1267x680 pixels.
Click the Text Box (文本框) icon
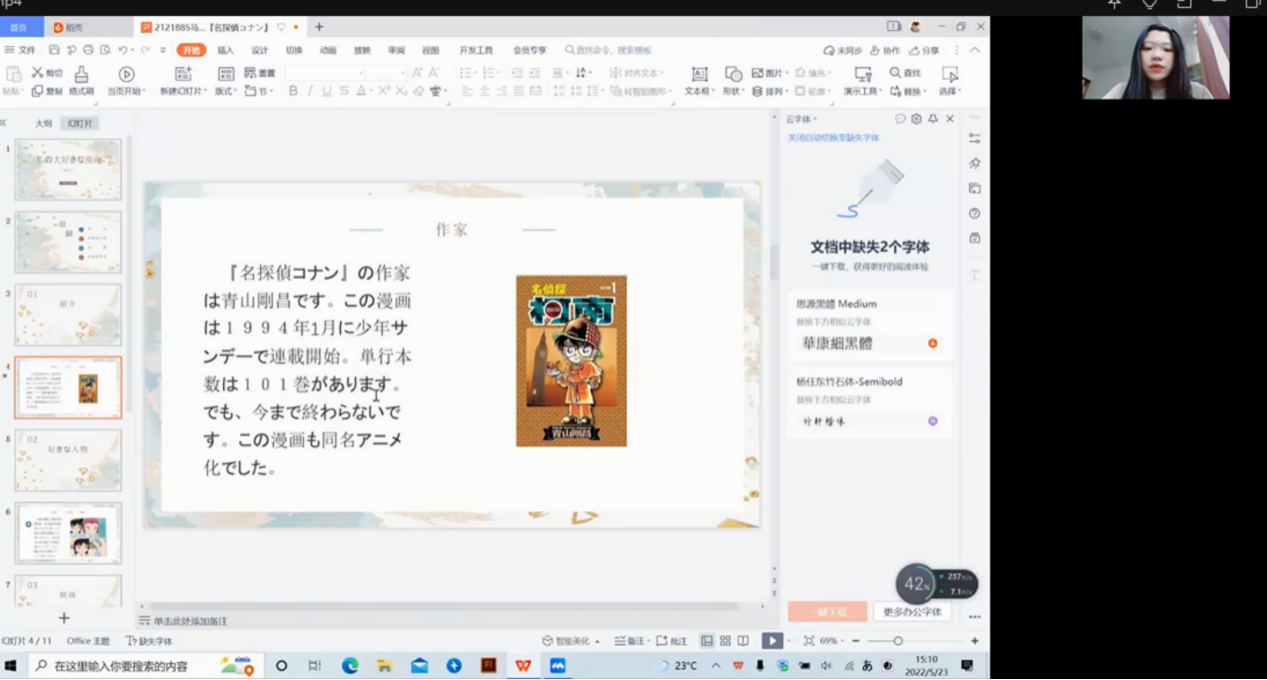point(699,74)
